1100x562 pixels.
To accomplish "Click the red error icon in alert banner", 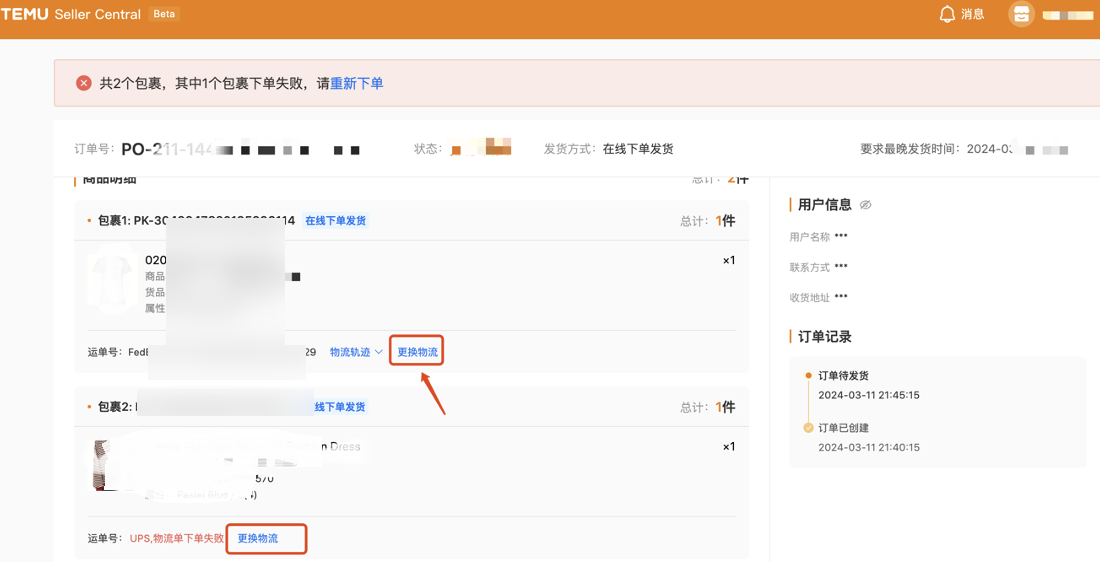I will (x=84, y=83).
